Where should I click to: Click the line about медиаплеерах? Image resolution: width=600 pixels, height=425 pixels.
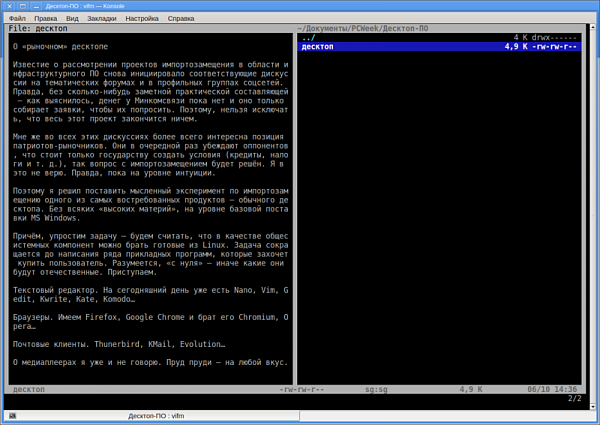[x=150, y=362]
